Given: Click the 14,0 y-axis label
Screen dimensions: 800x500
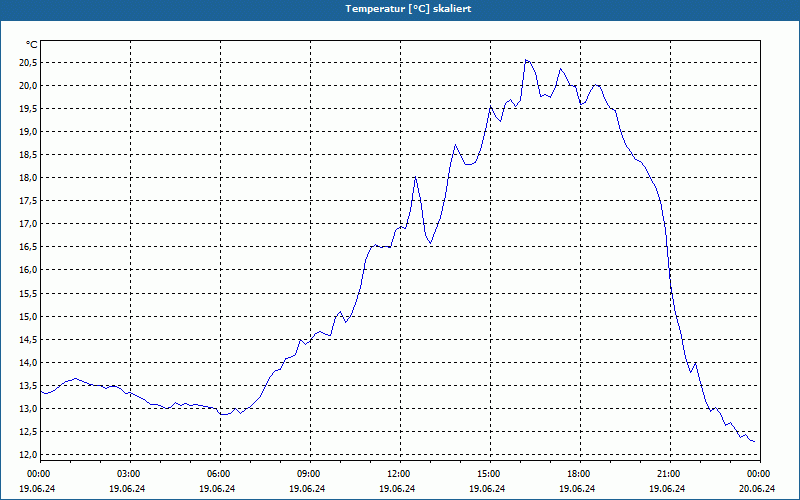Looking at the screenshot, I should (29, 363).
